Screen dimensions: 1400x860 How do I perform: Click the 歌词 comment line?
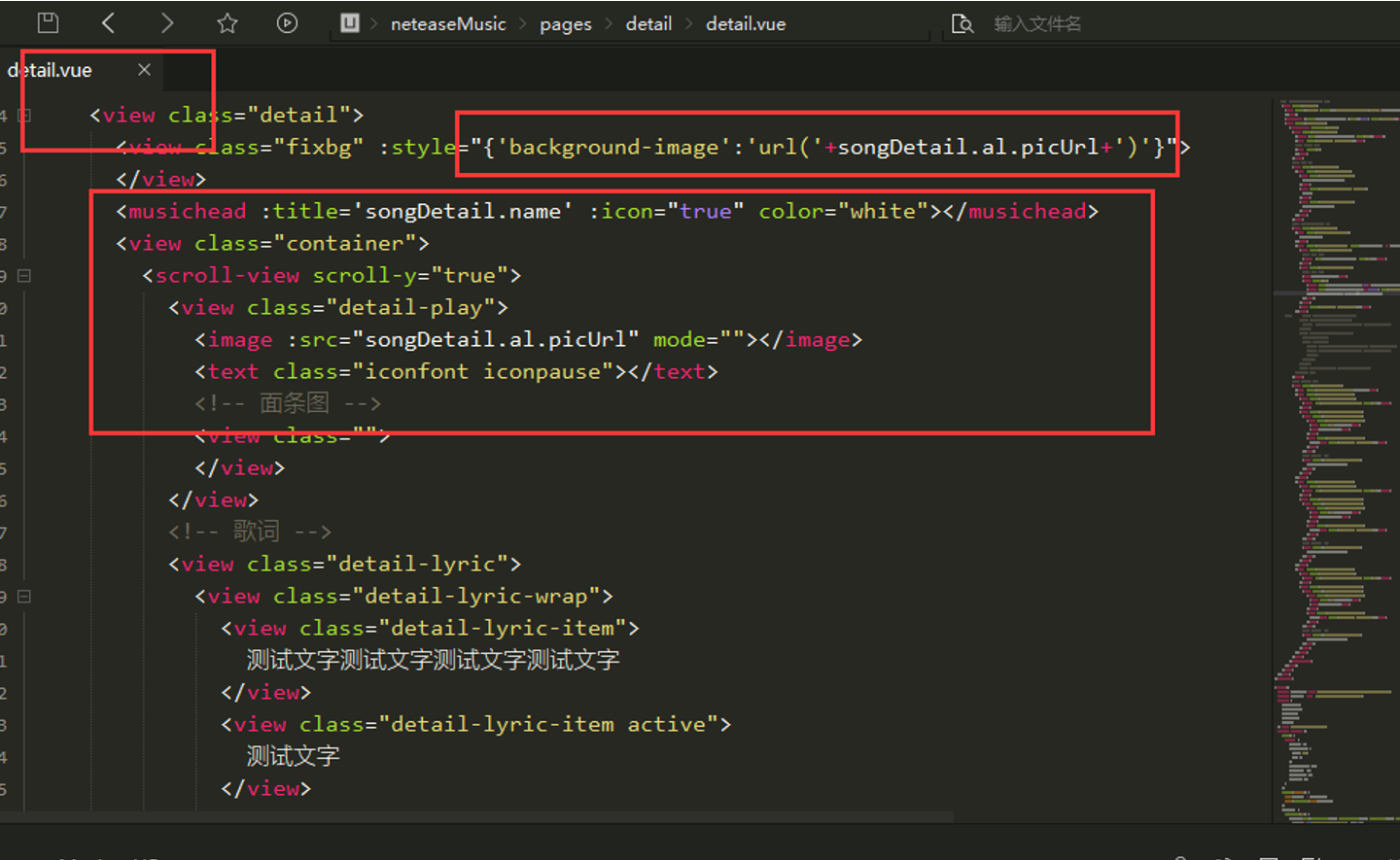click(x=250, y=532)
